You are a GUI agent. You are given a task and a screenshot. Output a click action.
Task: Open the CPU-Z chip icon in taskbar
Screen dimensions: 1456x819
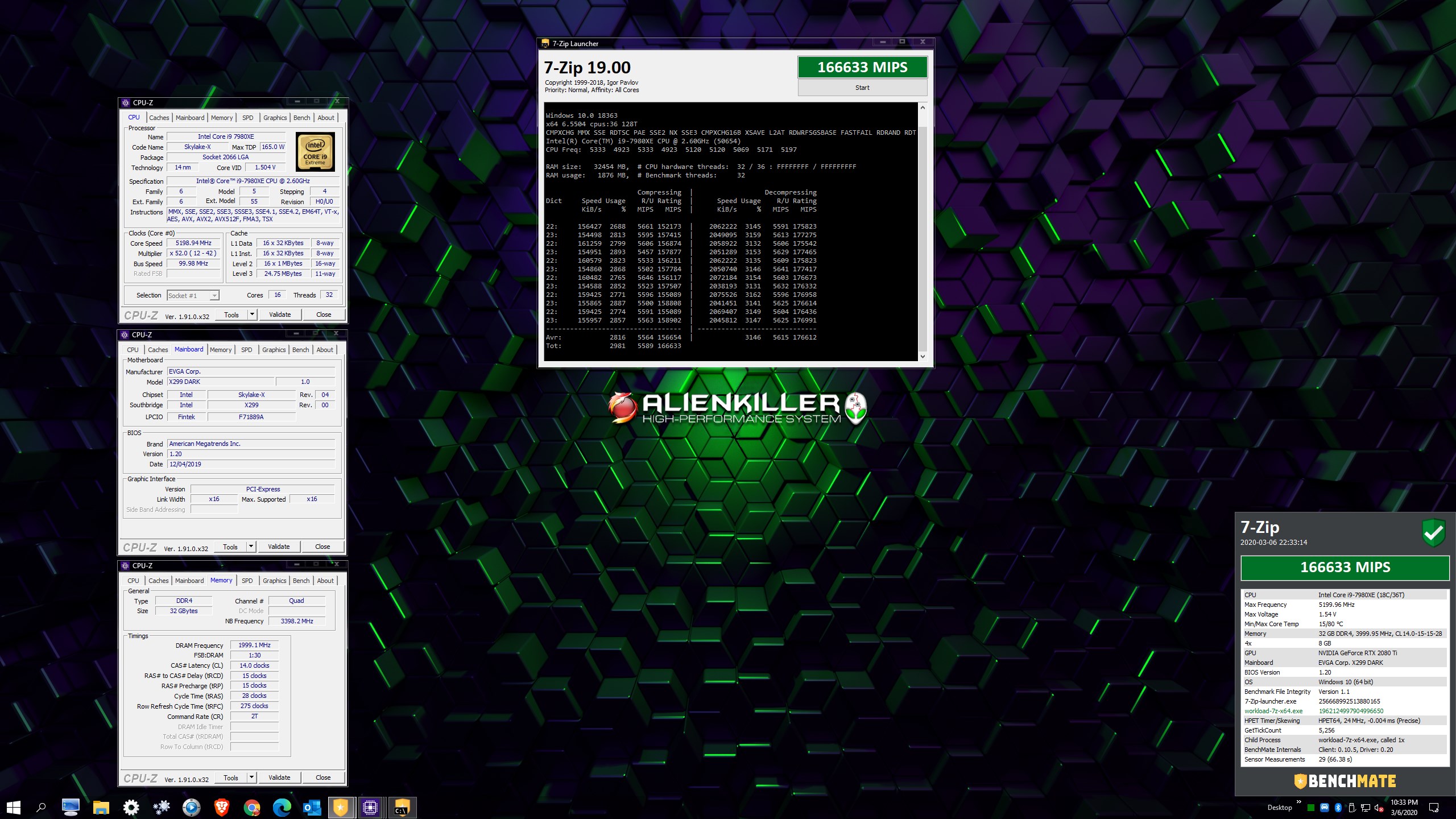click(370, 807)
